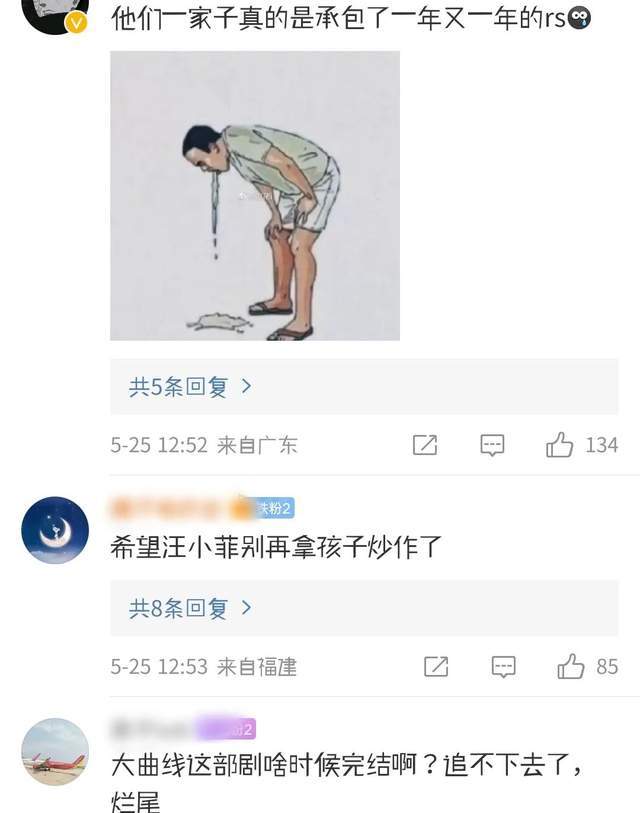Share the 12:53 Fujian comment
The image size is (640, 813).
436,666
